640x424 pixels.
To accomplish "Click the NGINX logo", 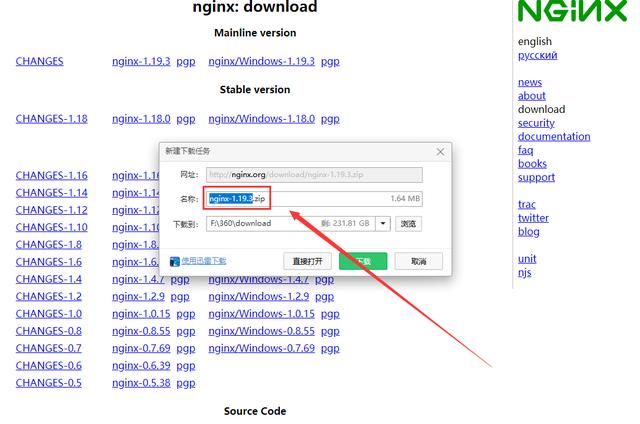I will [x=572, y=11].
